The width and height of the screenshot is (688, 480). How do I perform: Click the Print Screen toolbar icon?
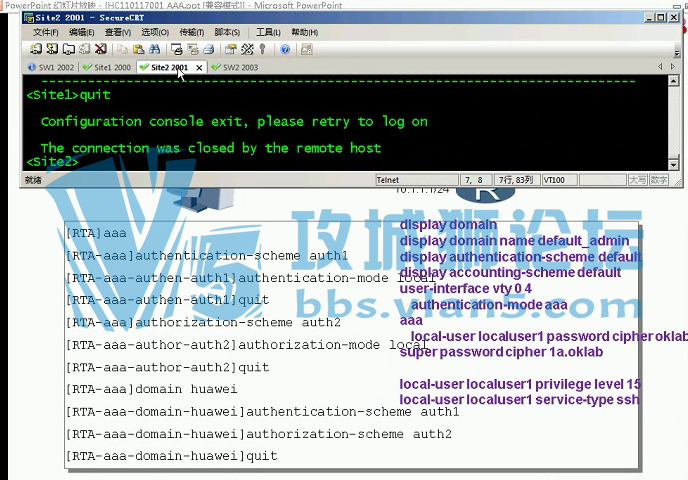(176, 49)
